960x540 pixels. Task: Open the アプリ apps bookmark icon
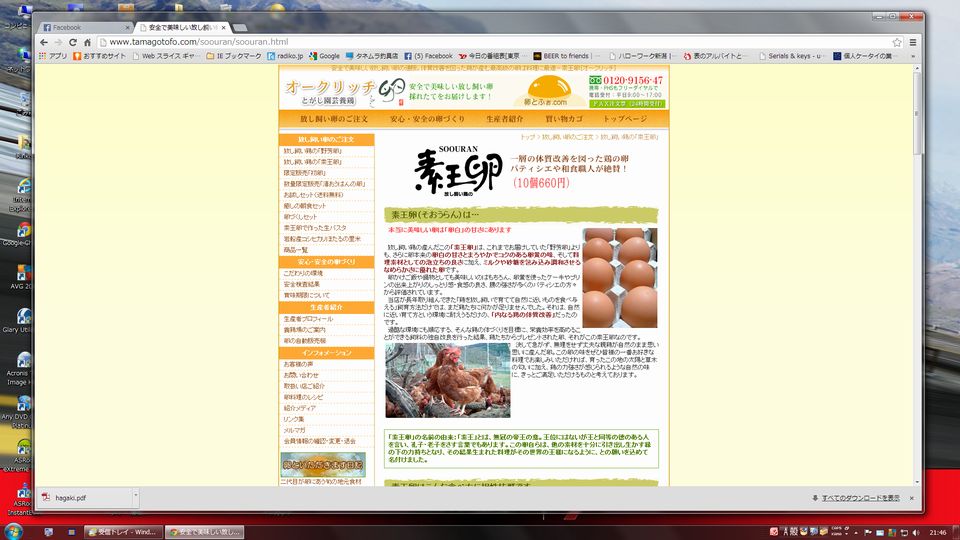point(53,56)
